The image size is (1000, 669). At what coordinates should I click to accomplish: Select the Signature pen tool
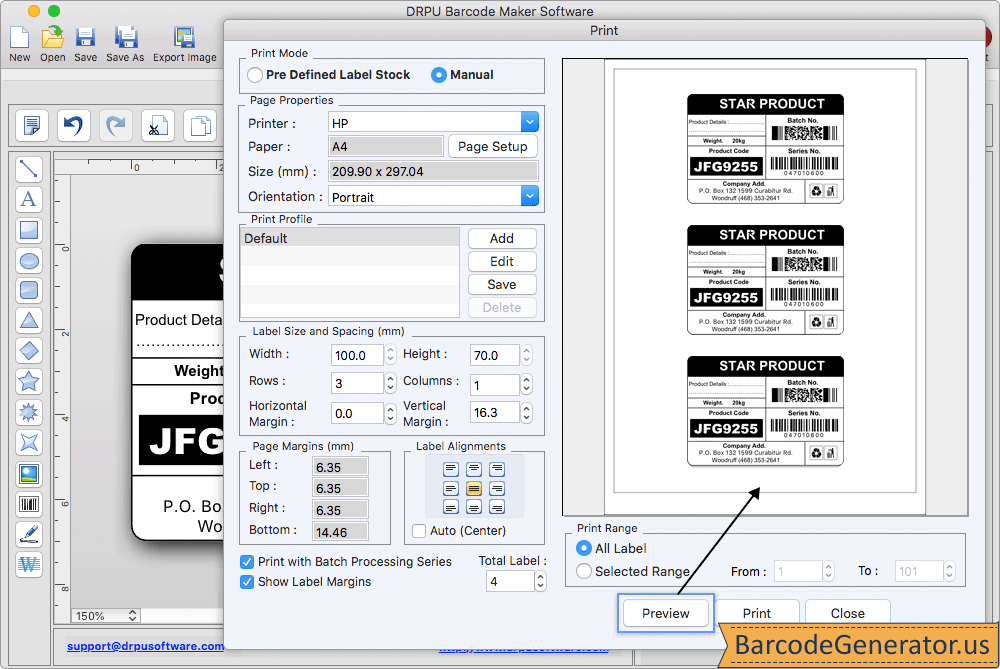pyautogui.click(x=29, y=534)
